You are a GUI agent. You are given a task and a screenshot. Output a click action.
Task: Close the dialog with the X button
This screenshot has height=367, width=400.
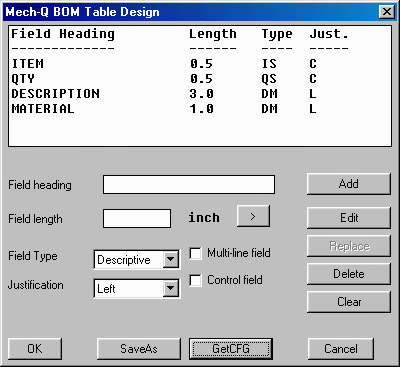click(x=387, y=12)
